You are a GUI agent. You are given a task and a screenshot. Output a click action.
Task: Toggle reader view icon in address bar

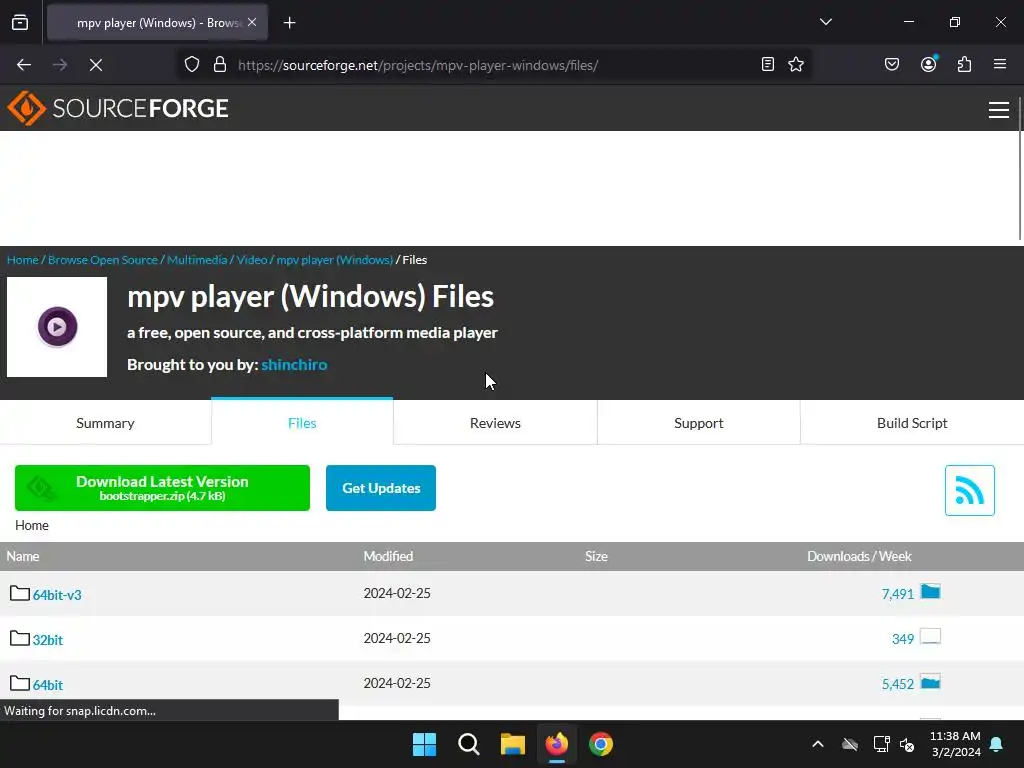pos(768,65)
